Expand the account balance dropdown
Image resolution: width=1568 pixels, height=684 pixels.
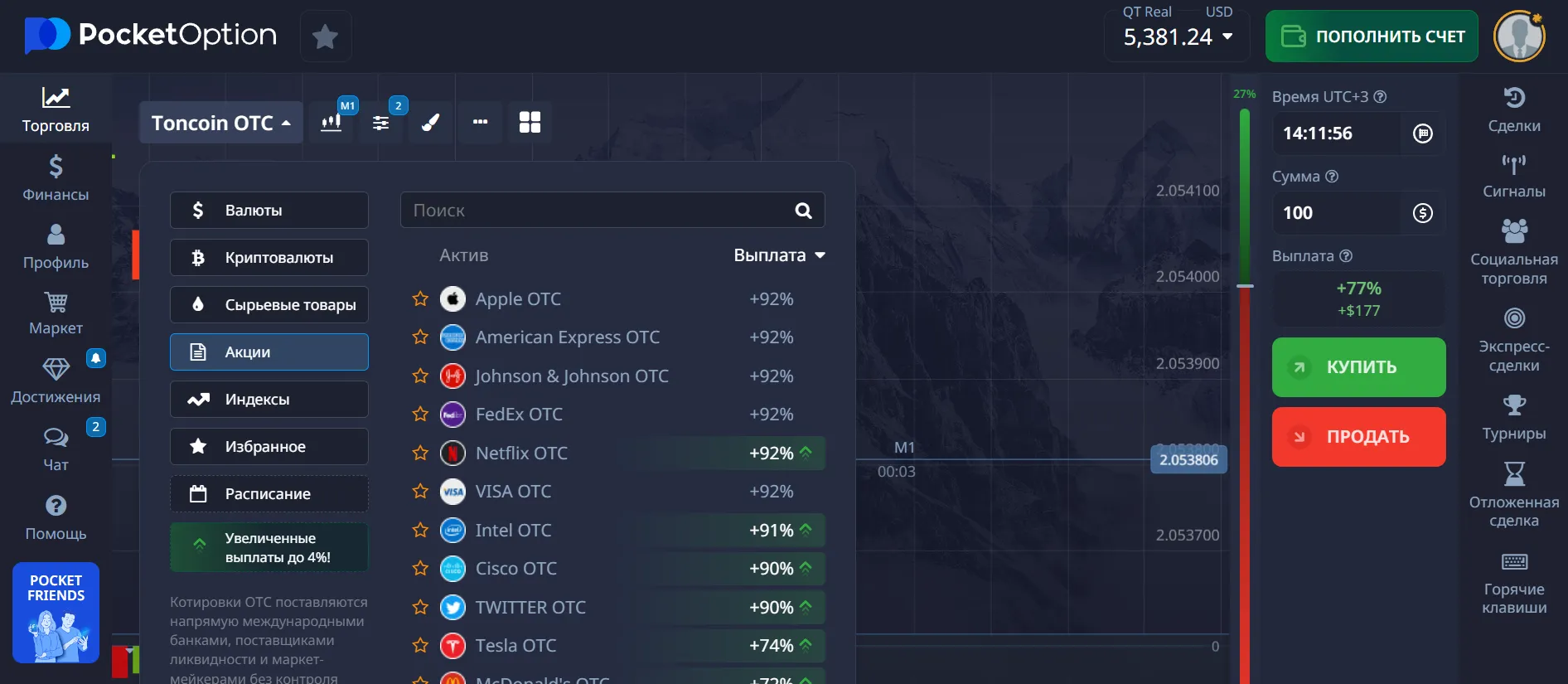pos(1227,36)
